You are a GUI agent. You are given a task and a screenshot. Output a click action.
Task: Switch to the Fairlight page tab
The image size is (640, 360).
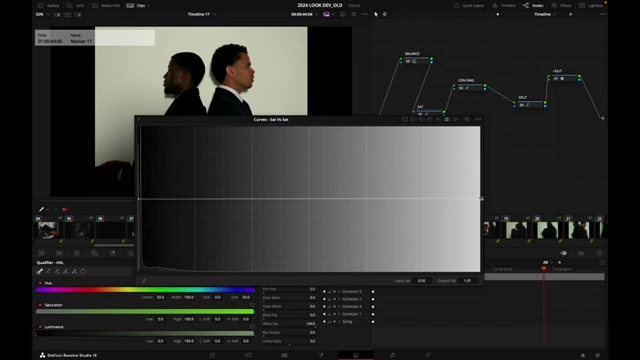point(392,355)
